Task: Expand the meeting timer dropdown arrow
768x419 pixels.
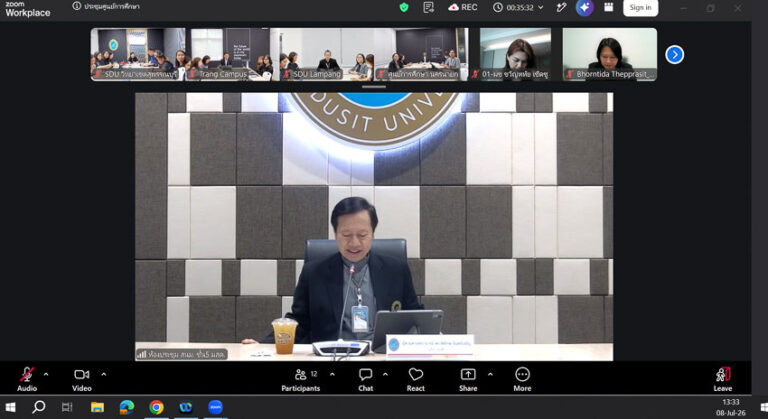Action: point(541,7)
